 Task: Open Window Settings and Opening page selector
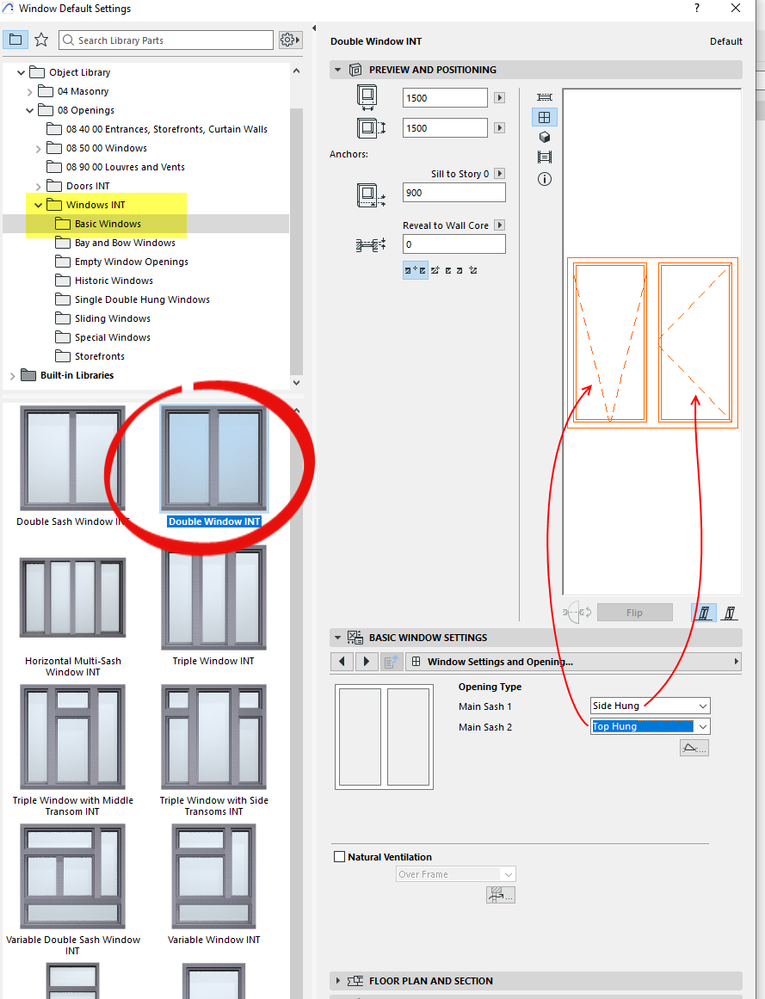(x=574, y=661)
